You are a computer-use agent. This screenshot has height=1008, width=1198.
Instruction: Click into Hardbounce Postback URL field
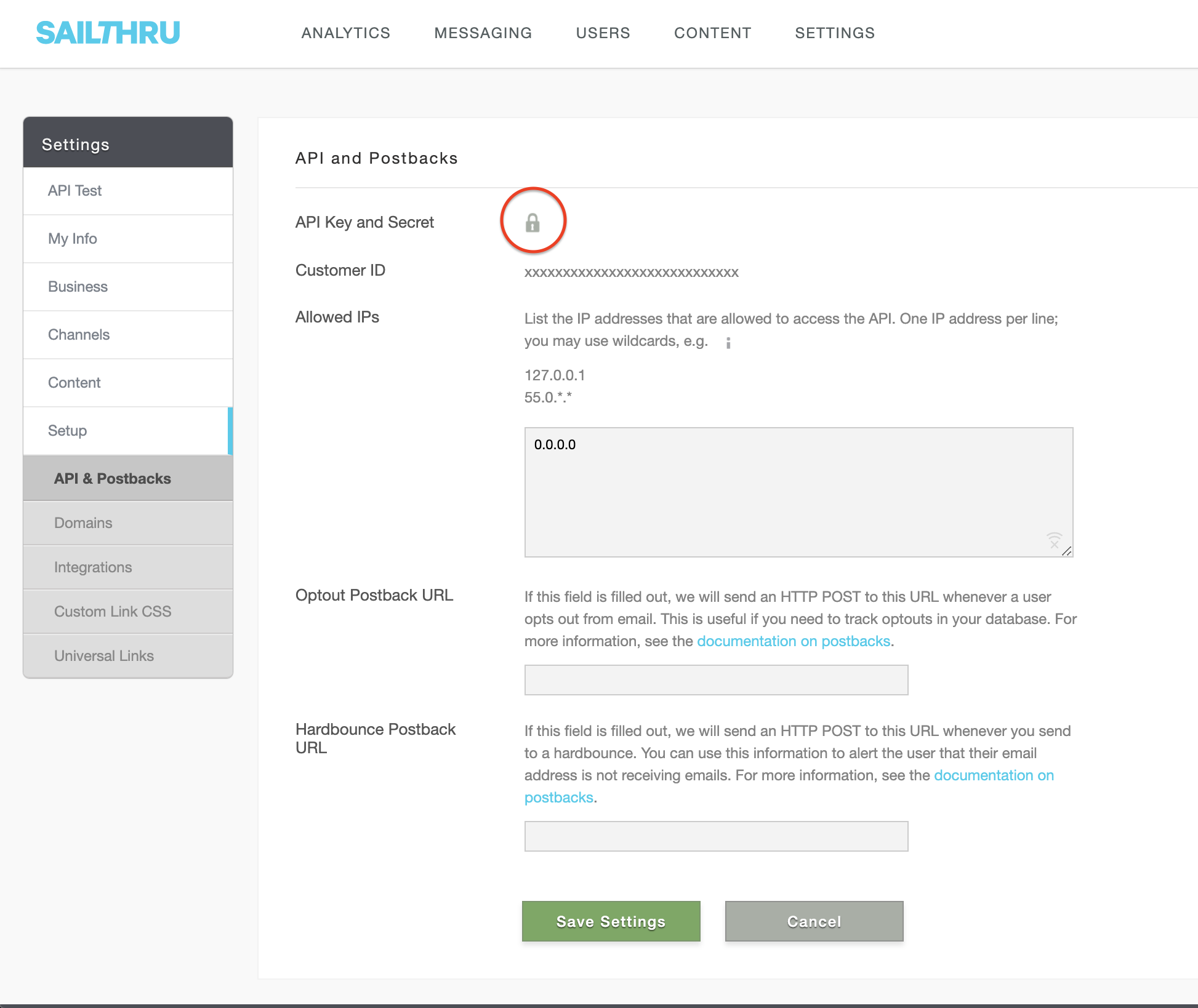[716, 836]
